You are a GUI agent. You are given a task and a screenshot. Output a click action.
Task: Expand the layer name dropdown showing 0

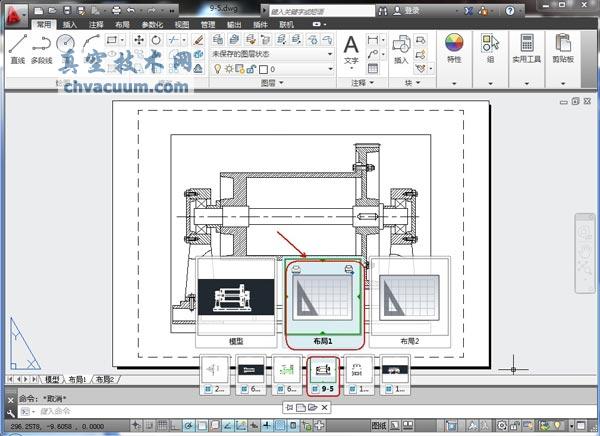329,69
